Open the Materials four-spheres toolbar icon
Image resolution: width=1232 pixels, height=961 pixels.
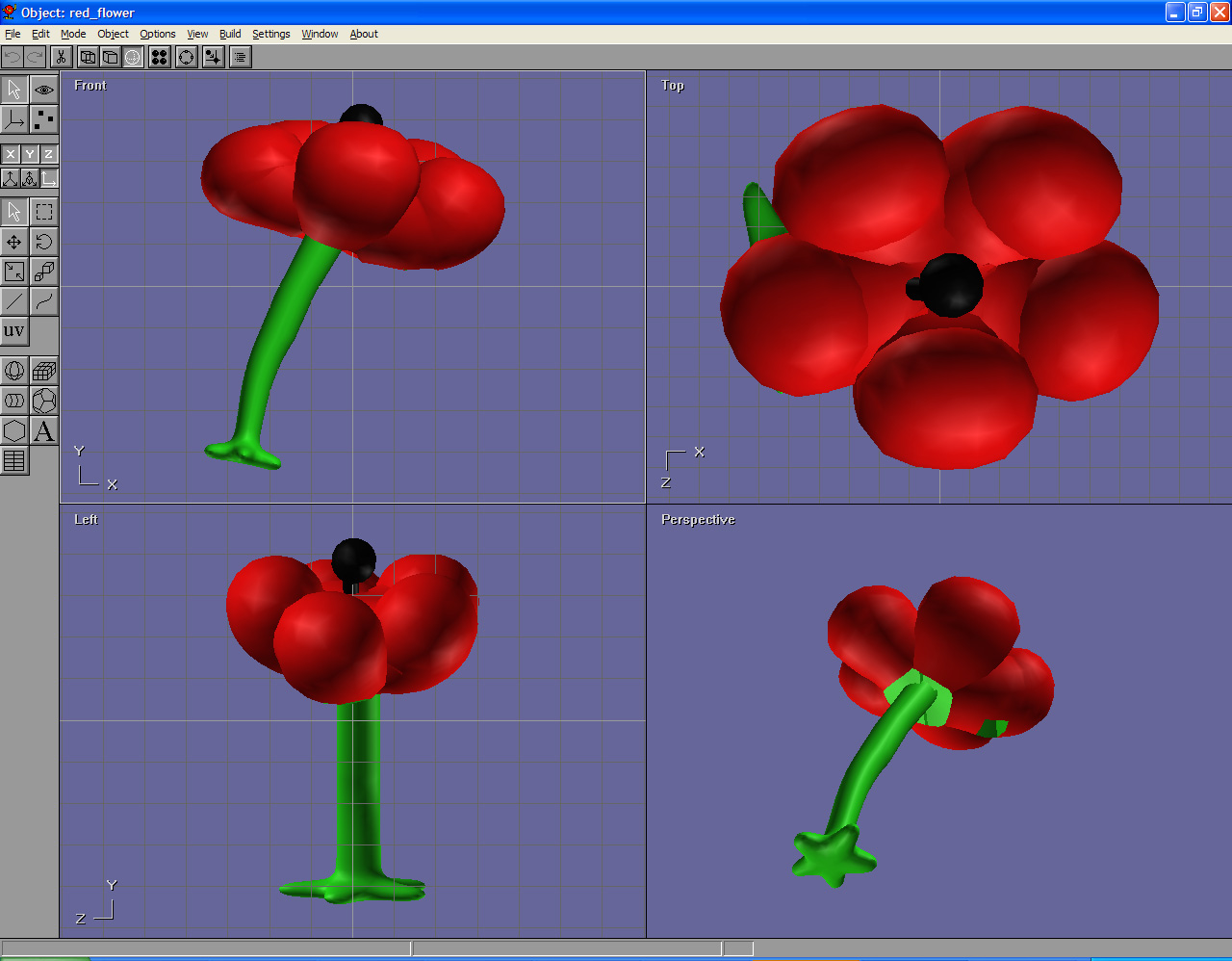[160, 58]
